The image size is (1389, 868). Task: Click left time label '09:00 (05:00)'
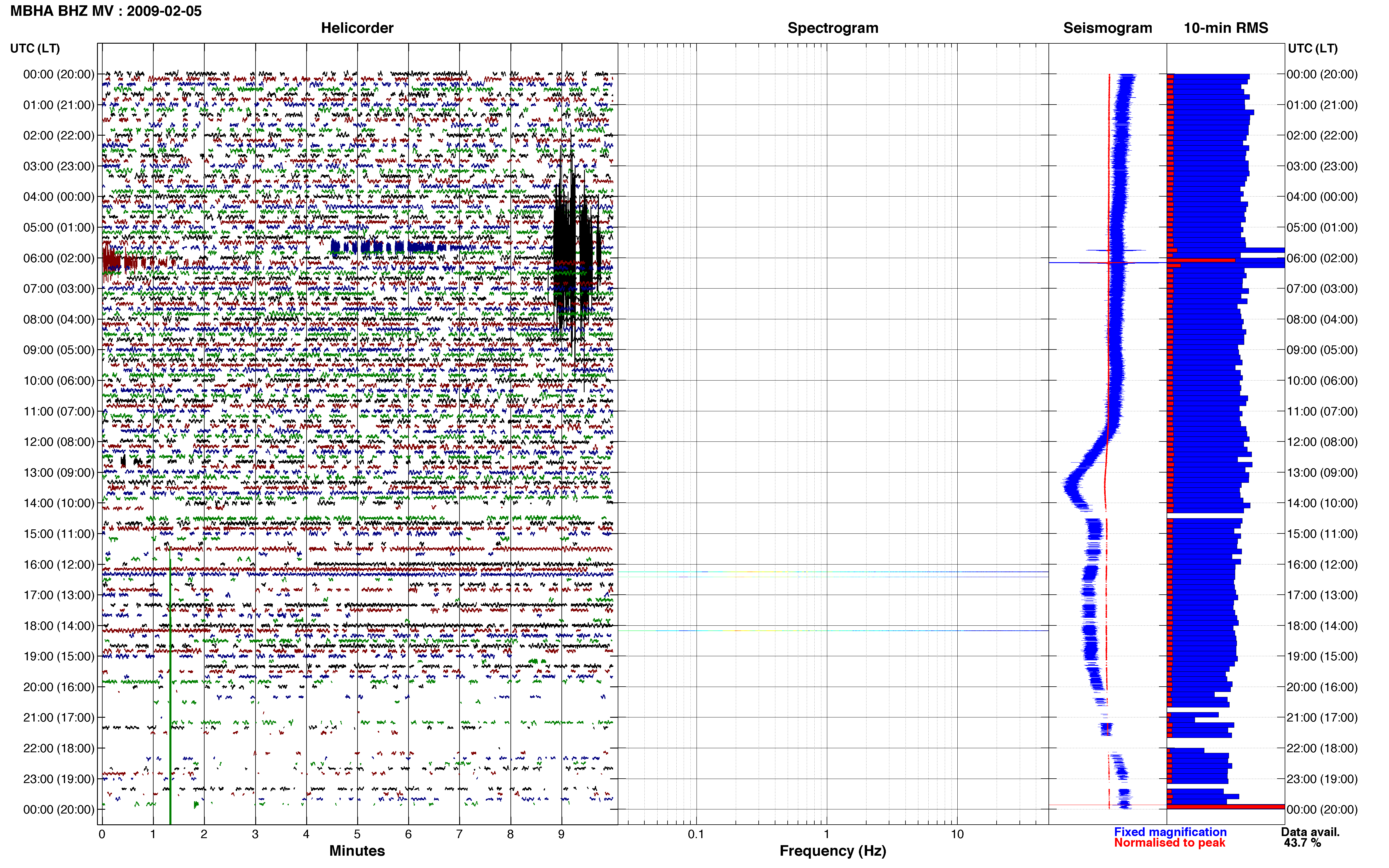[x=59, y=350]
